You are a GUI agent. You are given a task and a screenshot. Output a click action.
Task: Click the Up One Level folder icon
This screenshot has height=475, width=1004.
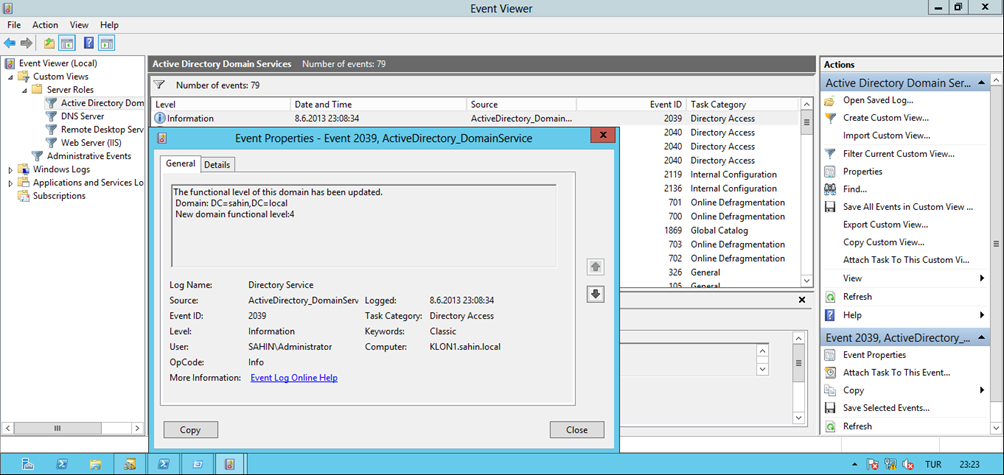[49, 44]
